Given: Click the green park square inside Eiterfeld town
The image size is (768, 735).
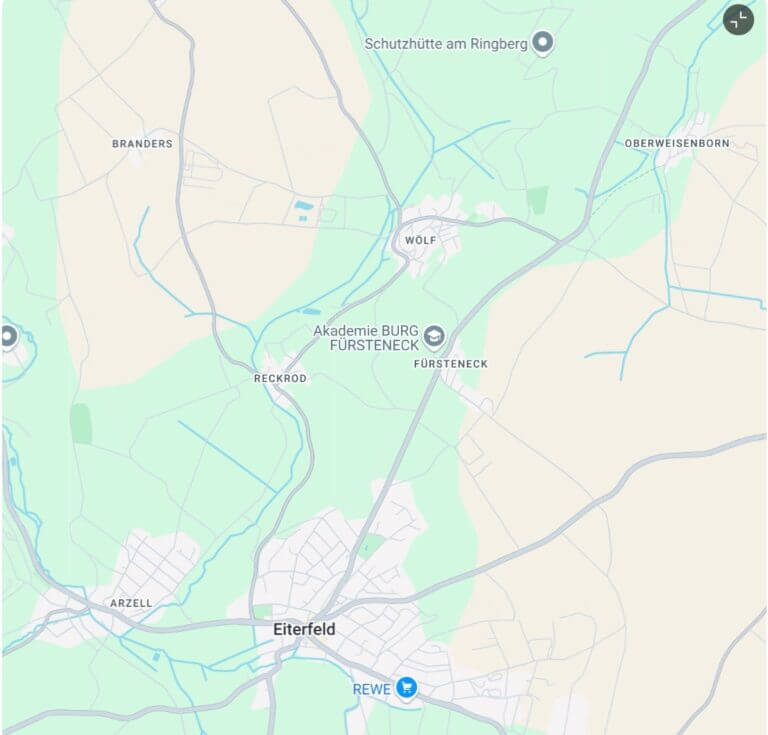Looking at the screenshot, I should 372,546.
